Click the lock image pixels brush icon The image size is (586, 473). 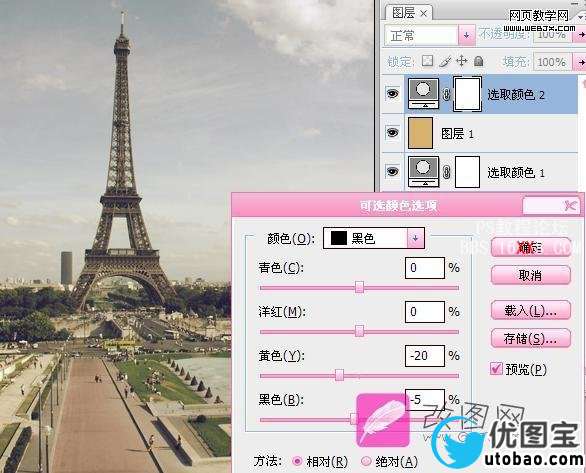445,61
